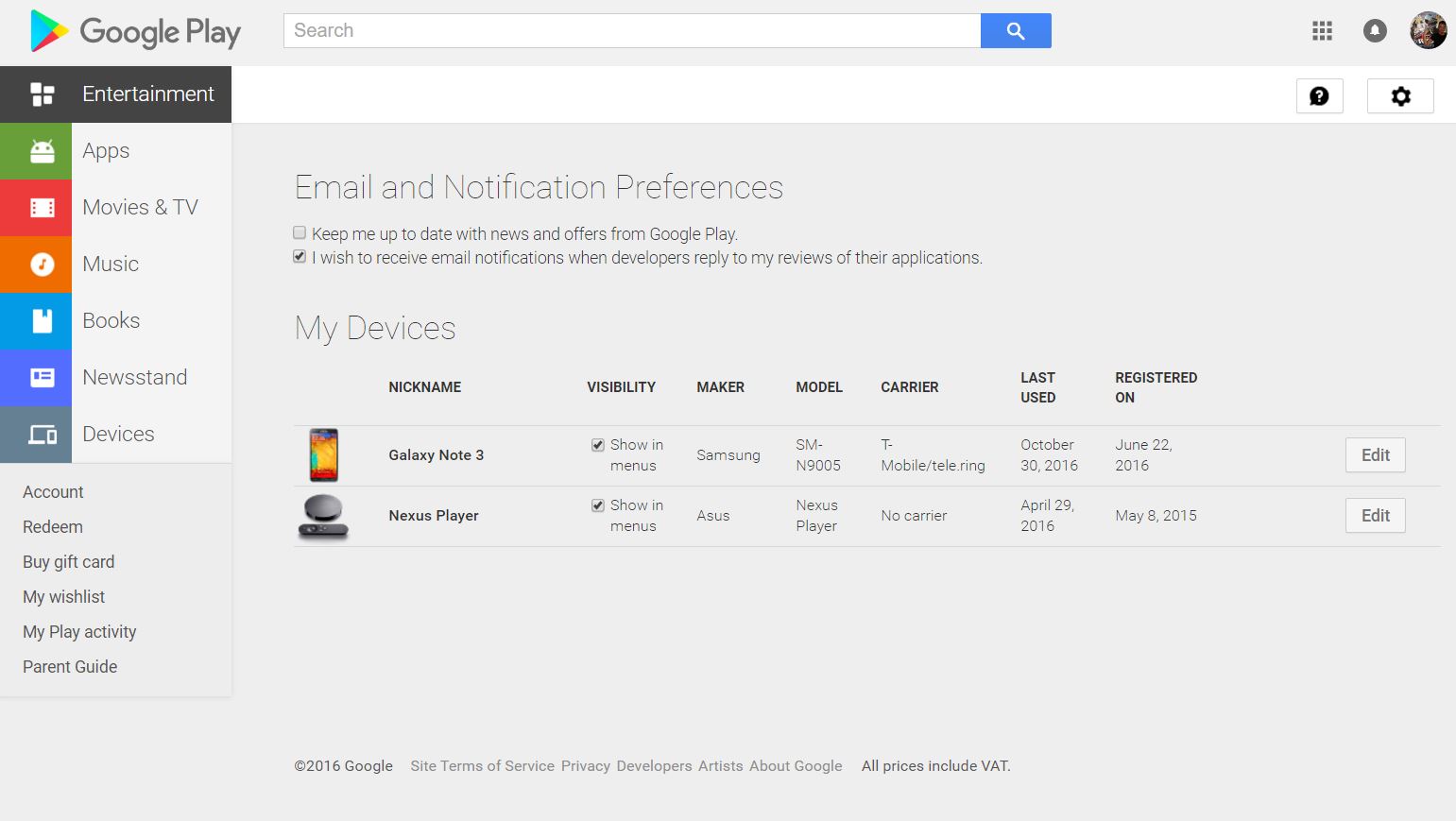Go to the Newsstand section
Image resolution: width=1456 pixels, height=821 pixels.
(134, 378)
